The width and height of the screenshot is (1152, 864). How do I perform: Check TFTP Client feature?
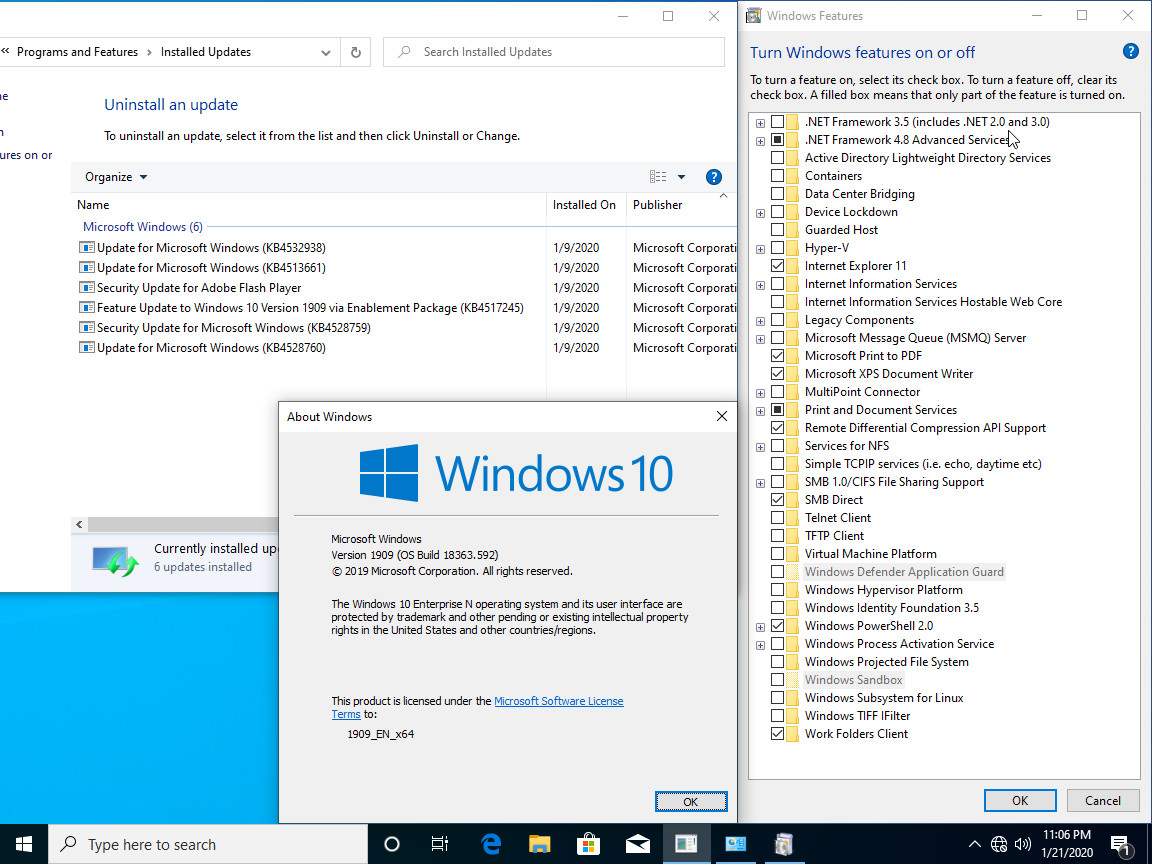(777, 536)
